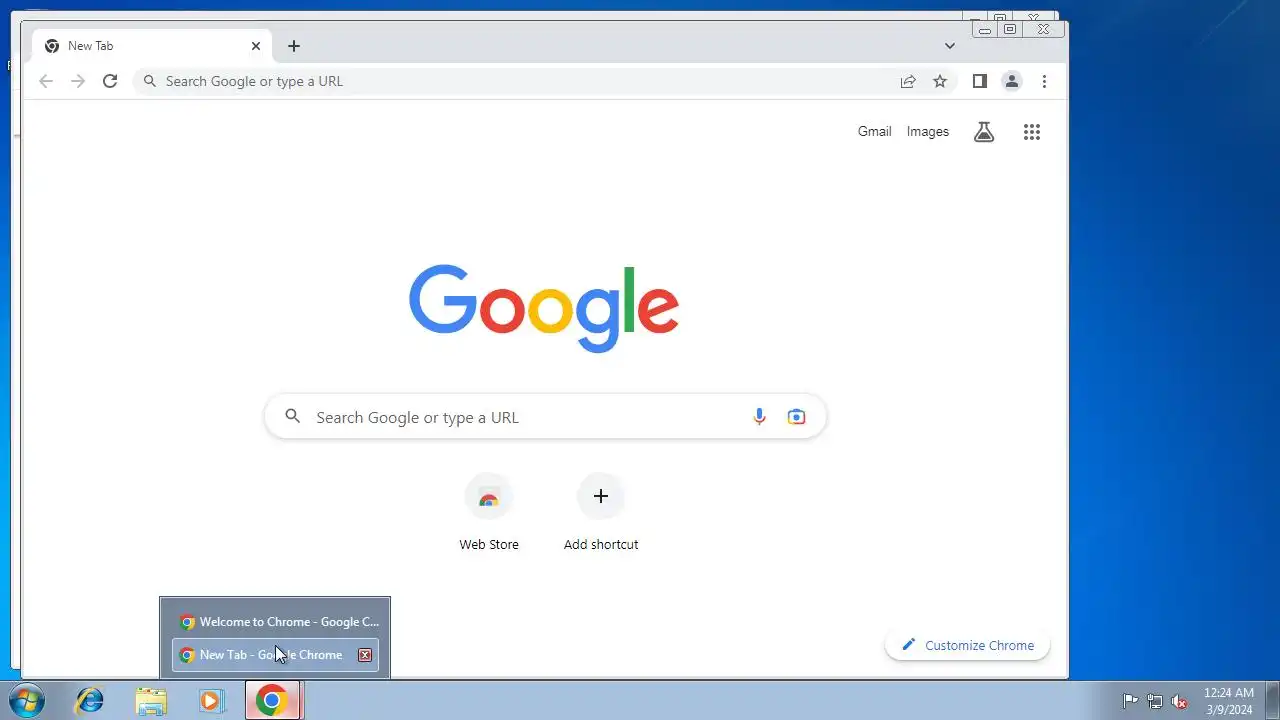Select the New Tab browser tab
Screen dimensions: 1280x720
click(x=152, y=46)
